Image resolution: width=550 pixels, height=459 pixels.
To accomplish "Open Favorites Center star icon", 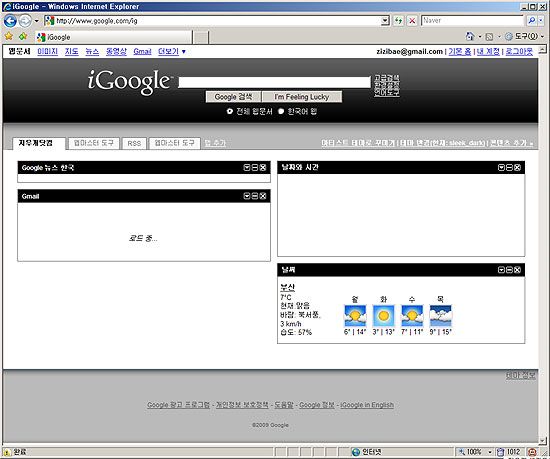I will [x=9, y=36].
